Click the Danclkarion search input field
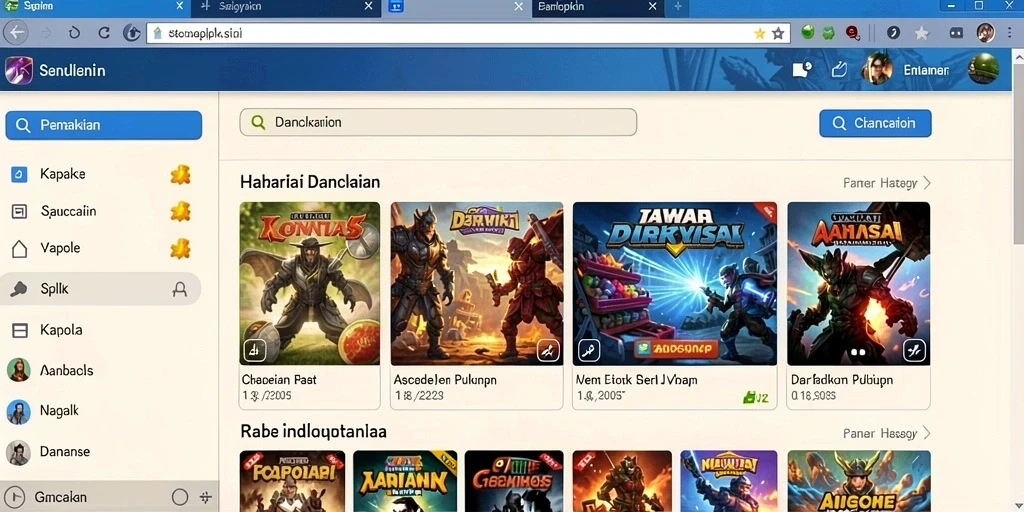This screenshot has width=1024, height=512. (x=438, y=122)
